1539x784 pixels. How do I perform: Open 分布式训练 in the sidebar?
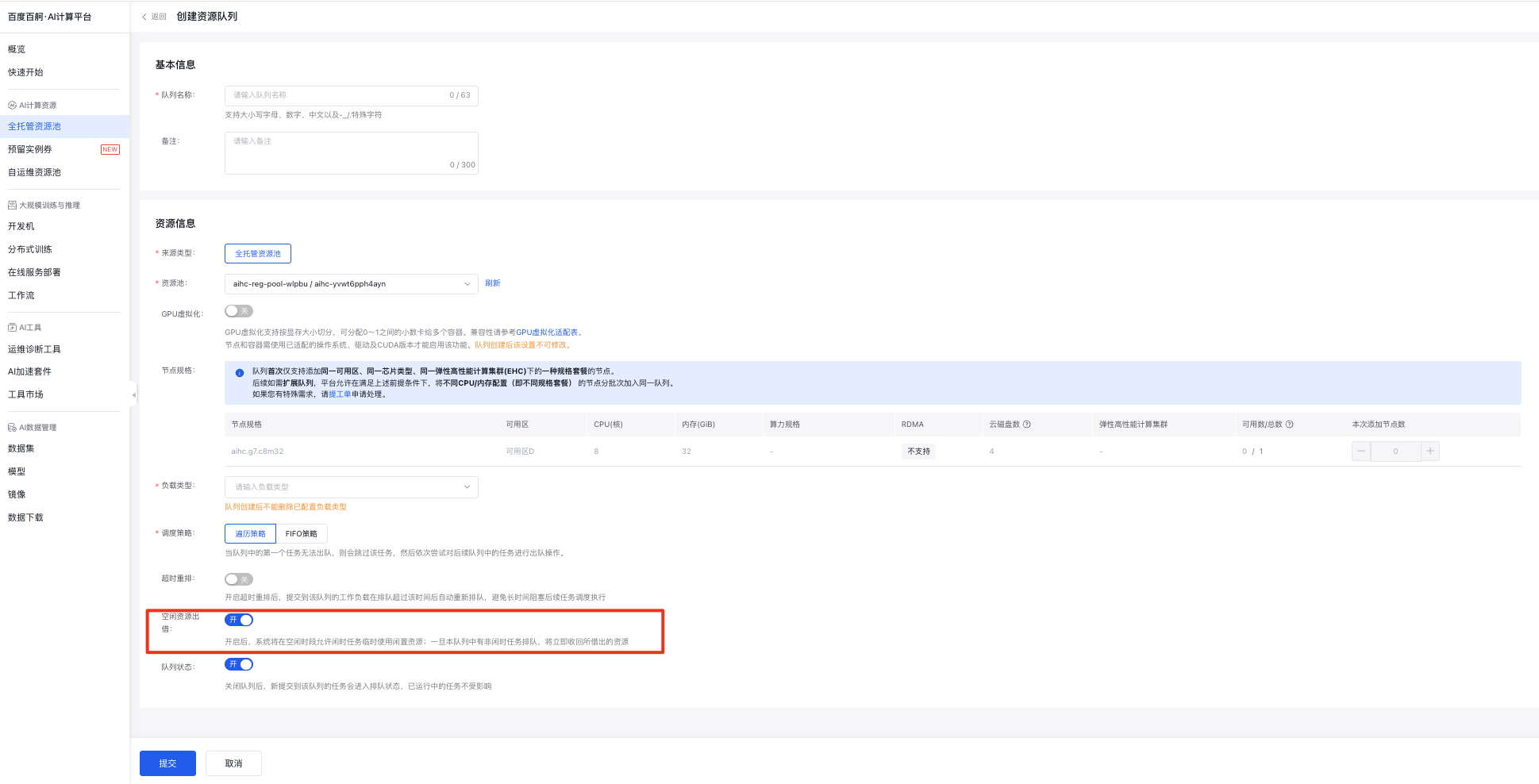(x=30, y=249)
